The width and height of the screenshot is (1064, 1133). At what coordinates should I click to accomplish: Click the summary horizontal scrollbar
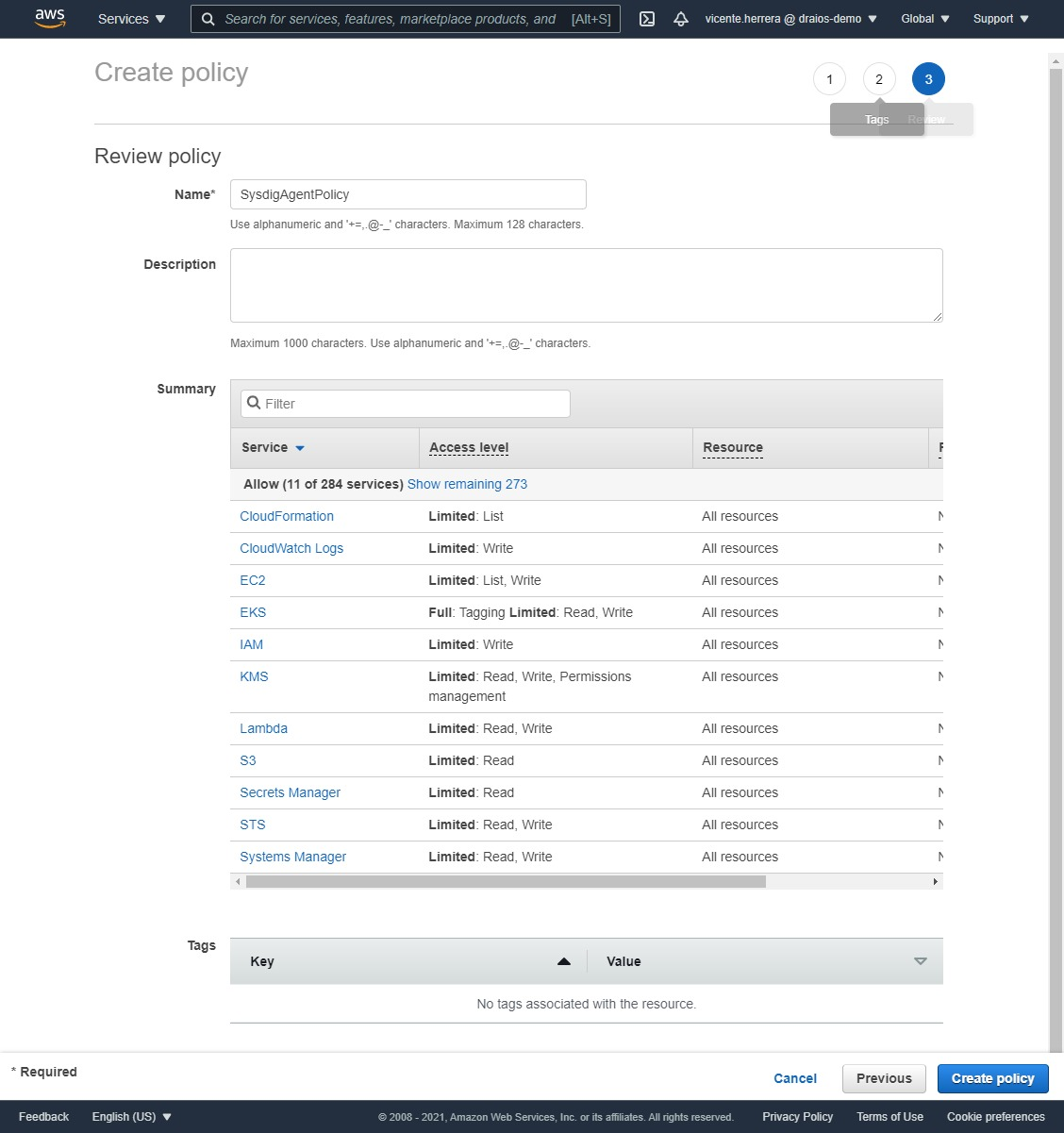tap(506, 882)
